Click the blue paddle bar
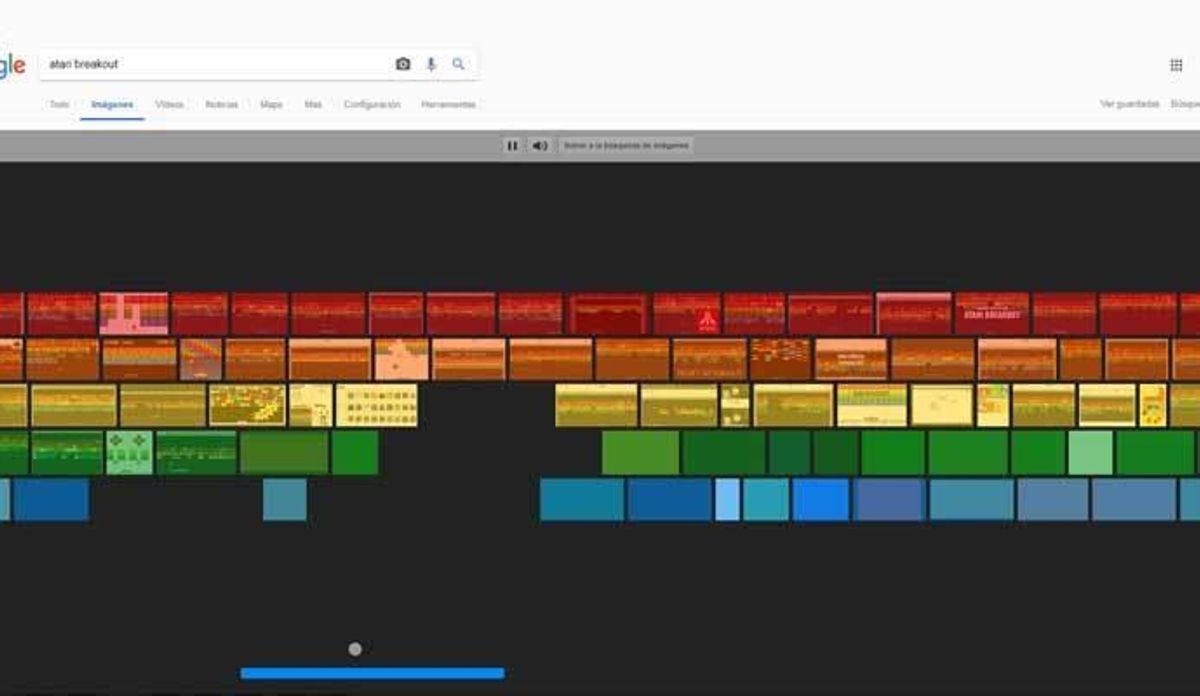The height and width of the screenshot is (696, 1200). (372, 673)
